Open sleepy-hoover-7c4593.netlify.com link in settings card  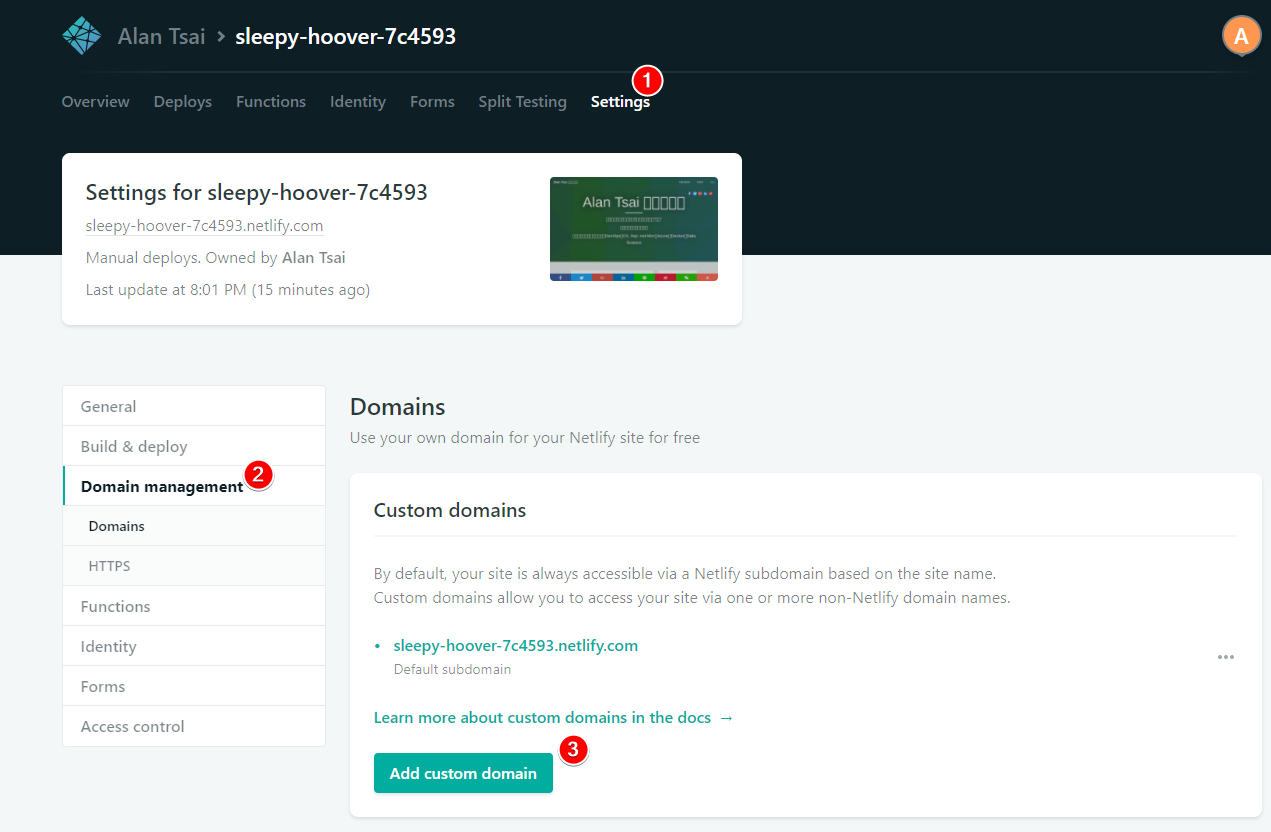pyautogui.click(x=204, y=226)
